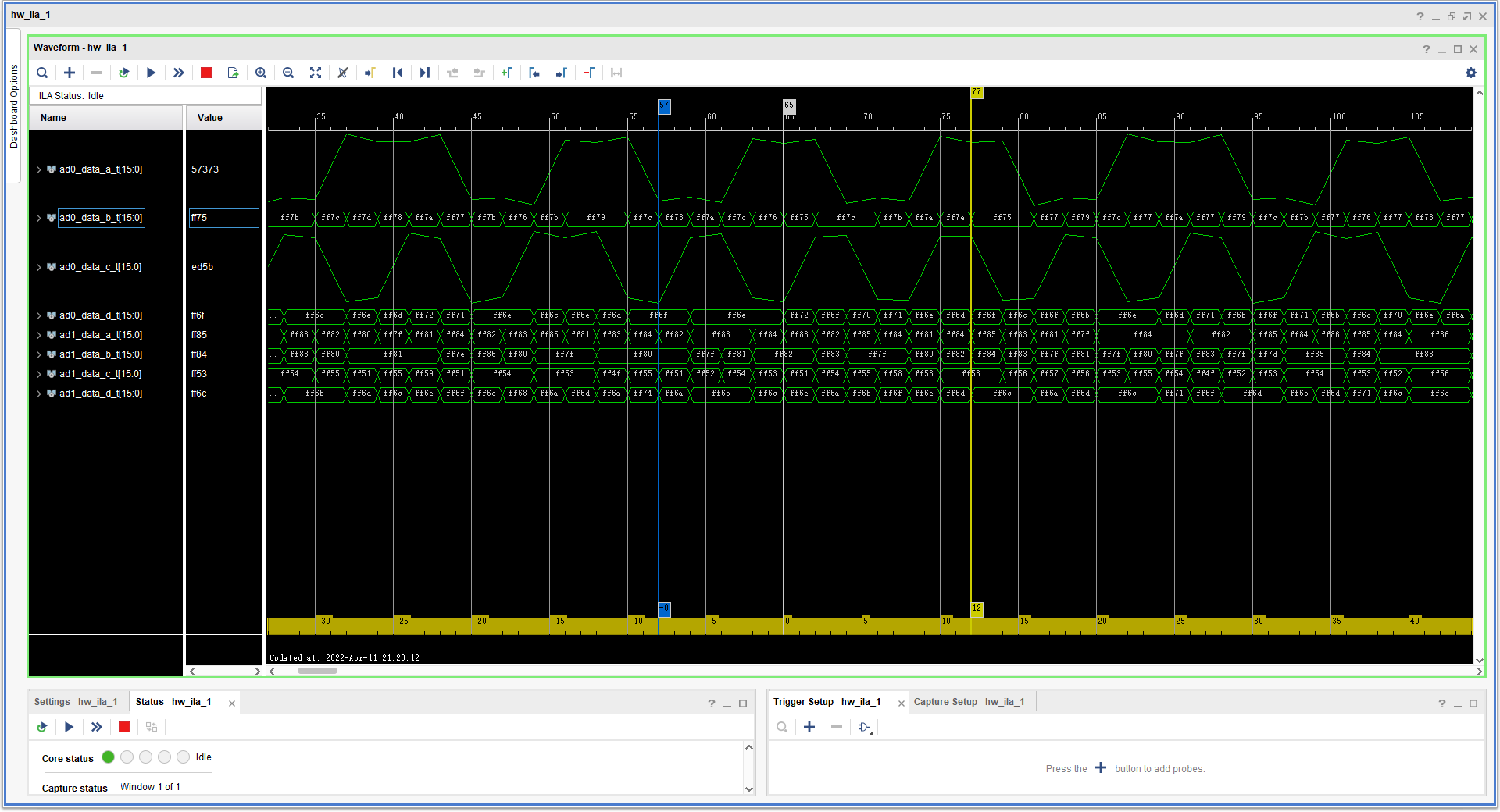Zoom out of the waveform
This screenshot has height=812, width=1500.
tap(288, 73)
